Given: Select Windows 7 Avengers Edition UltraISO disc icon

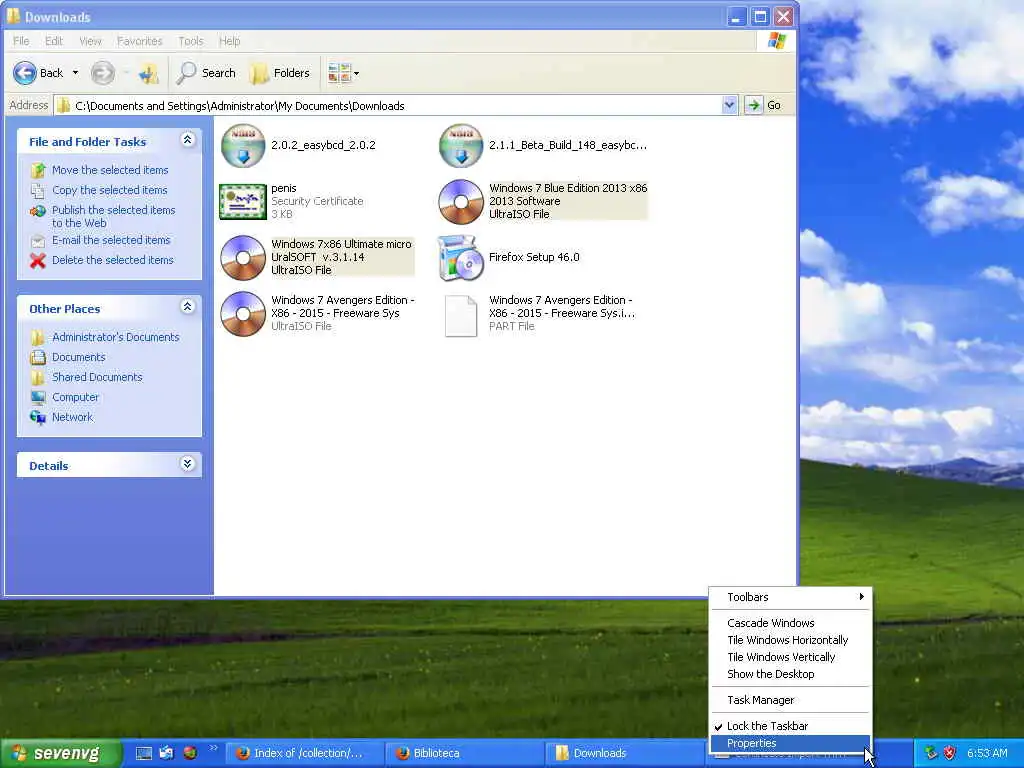Looking at the screenshot, I should 243,314.
